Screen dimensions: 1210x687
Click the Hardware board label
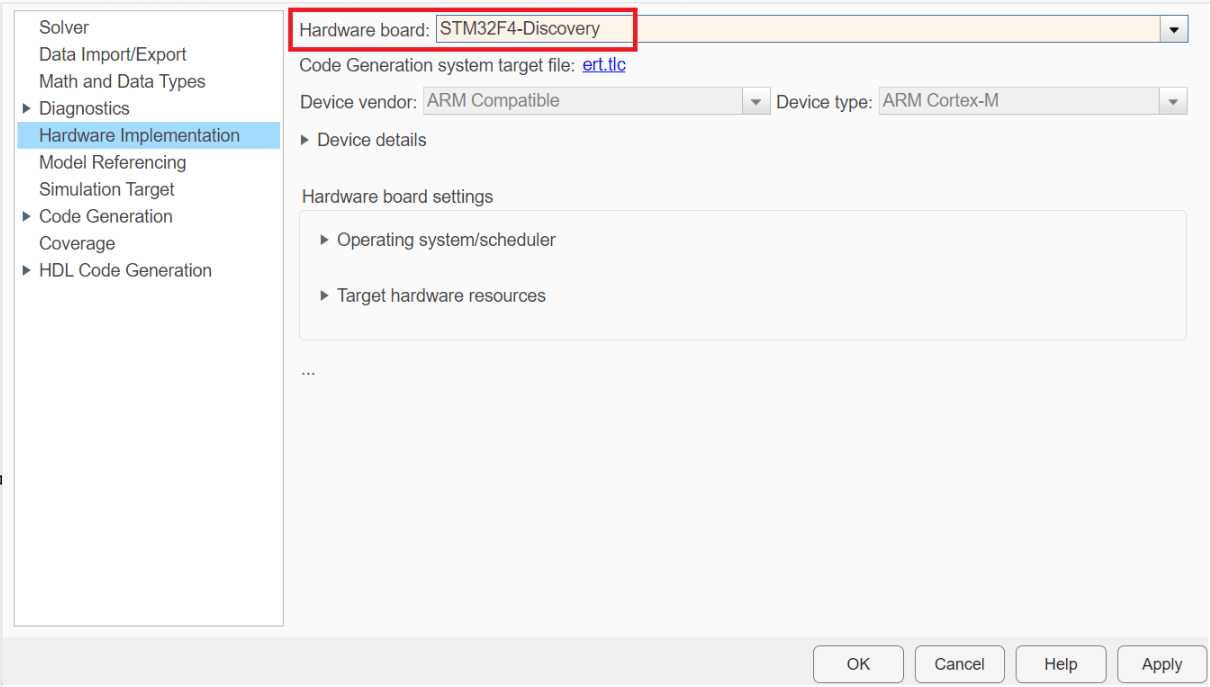[364, 30]
